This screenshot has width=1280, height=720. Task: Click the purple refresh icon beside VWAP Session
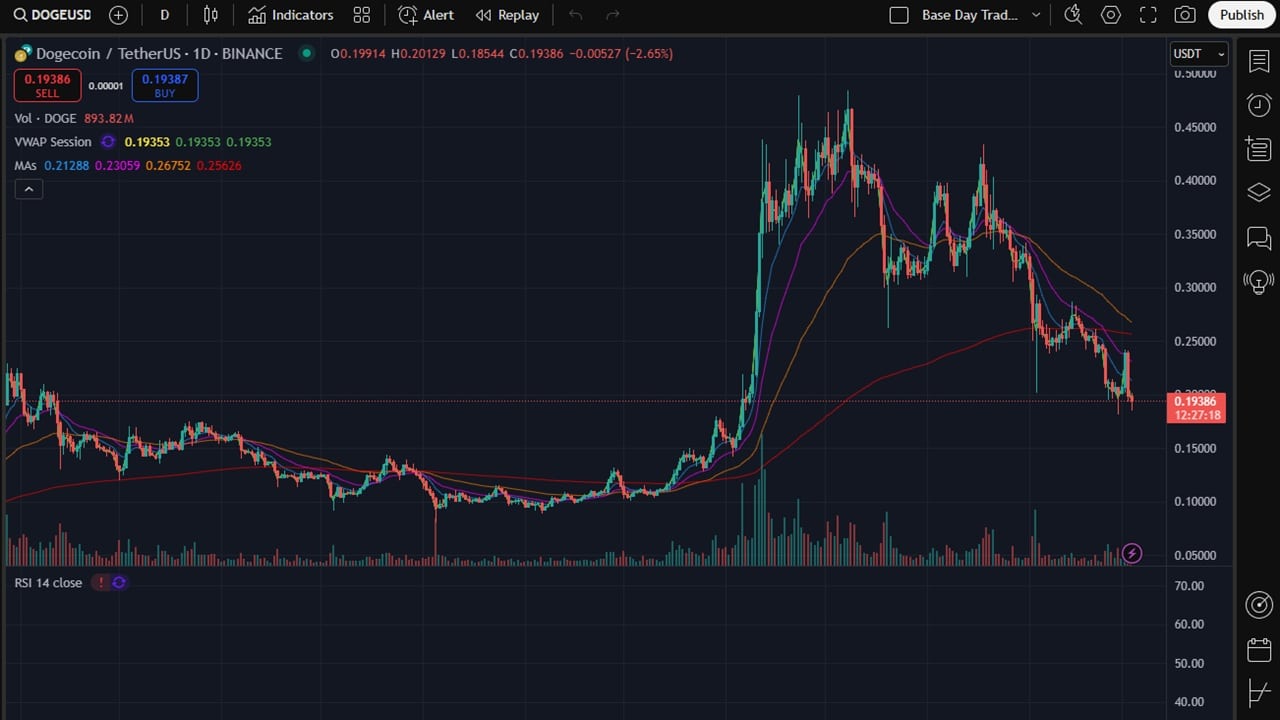point(108,142)
